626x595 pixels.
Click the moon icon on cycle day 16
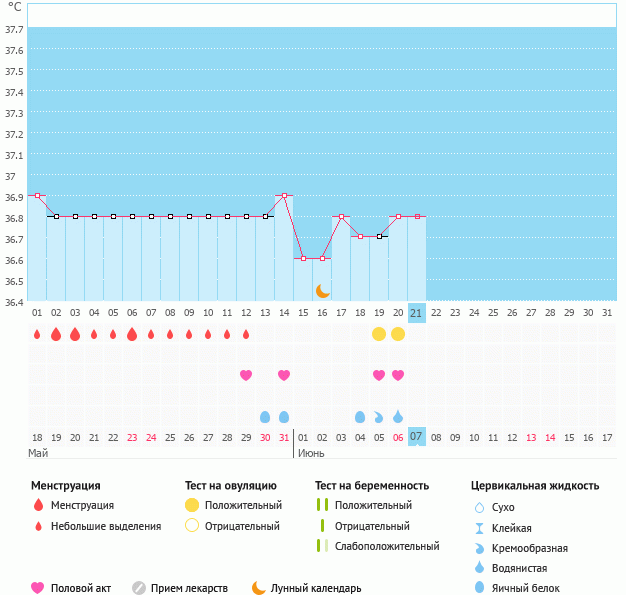pyautogui.click(x=322, y=290)
